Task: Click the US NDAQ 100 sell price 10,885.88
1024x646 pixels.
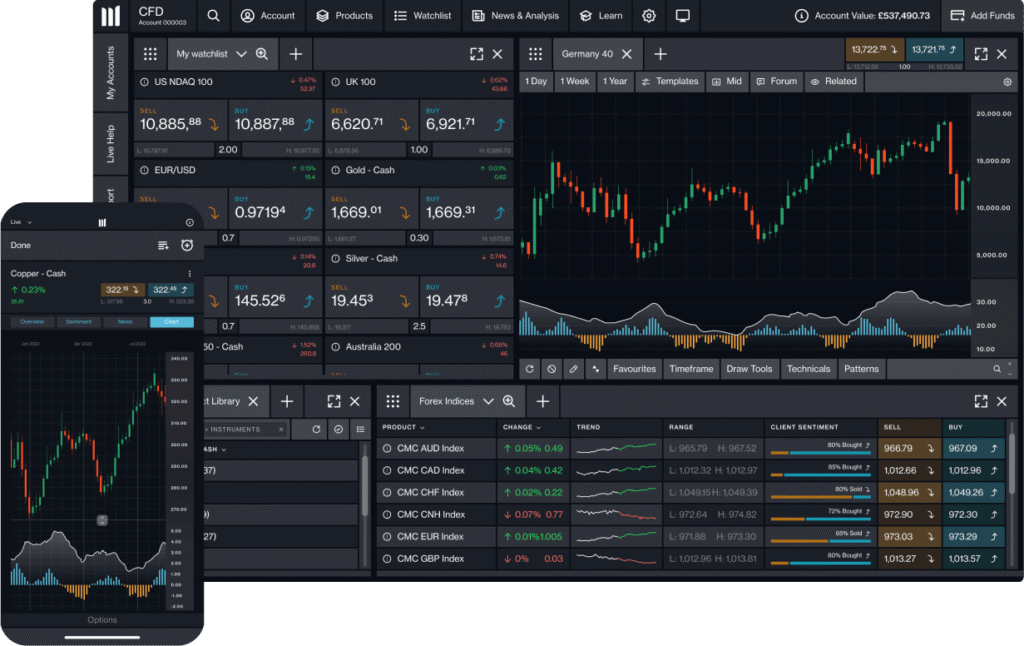Action: tap(181, 120)
